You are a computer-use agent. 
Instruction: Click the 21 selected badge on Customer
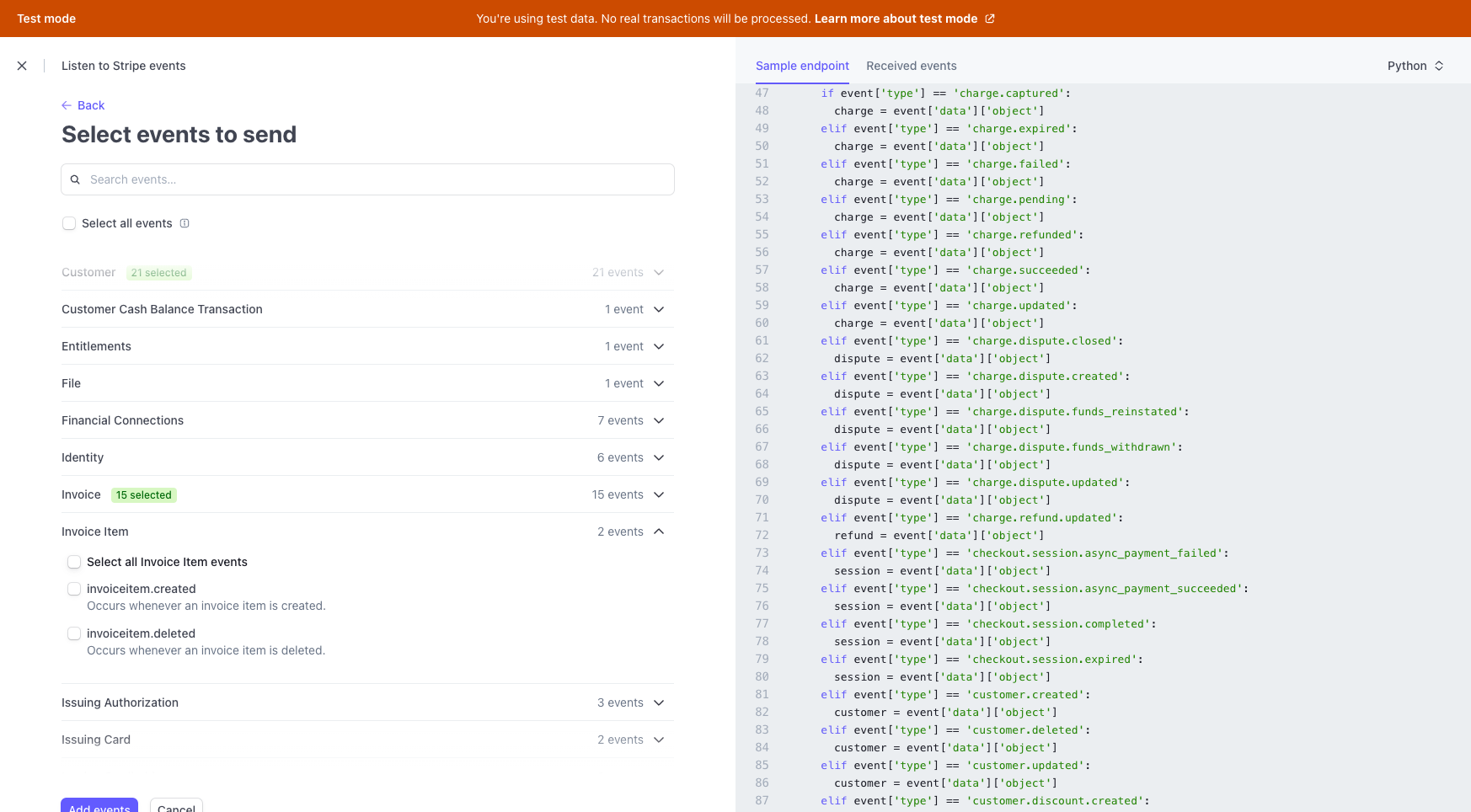[x=159, y=273]
